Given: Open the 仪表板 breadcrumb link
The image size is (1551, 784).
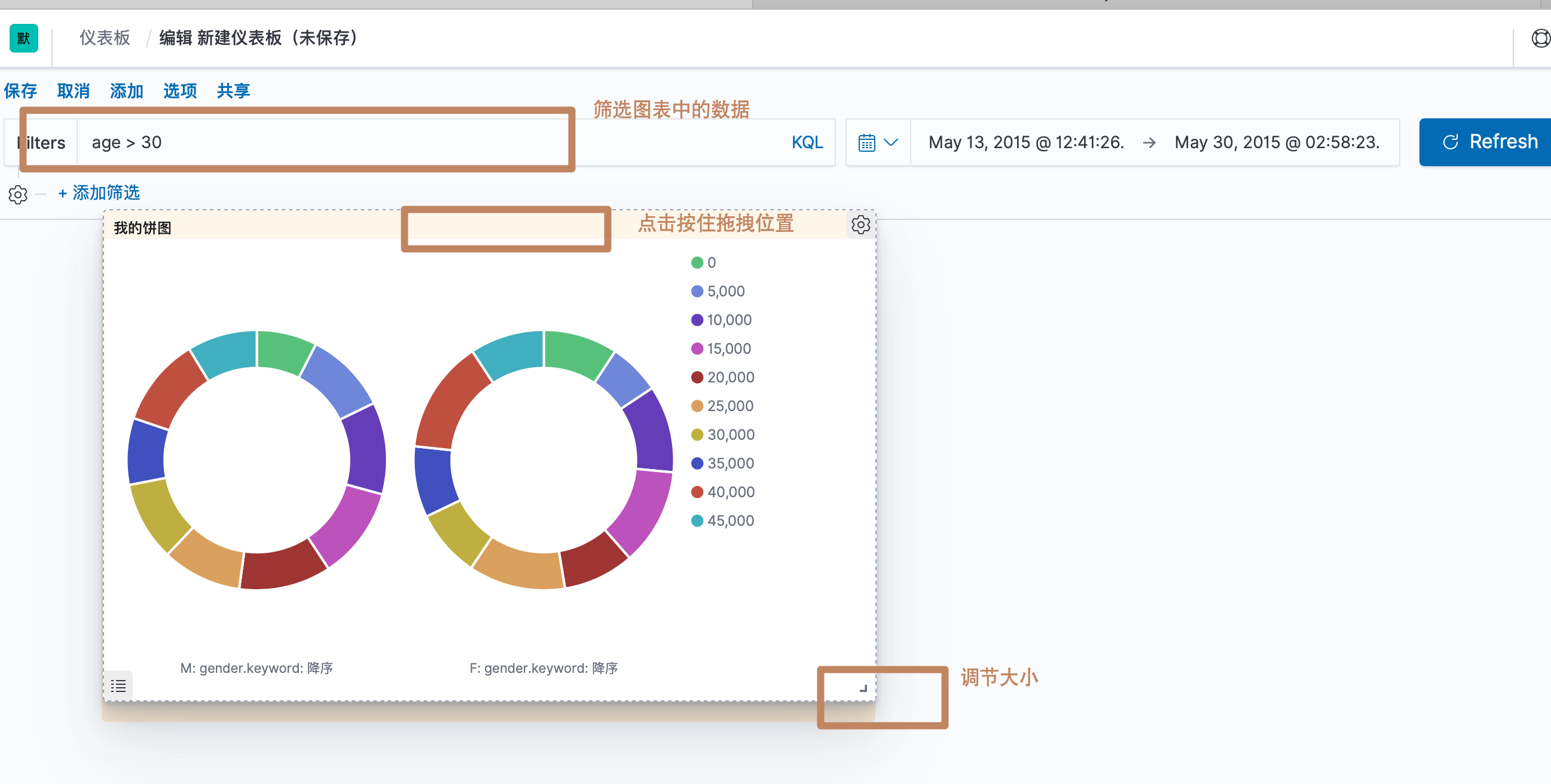Looking at the screenshot, I should tap(105, 38).
